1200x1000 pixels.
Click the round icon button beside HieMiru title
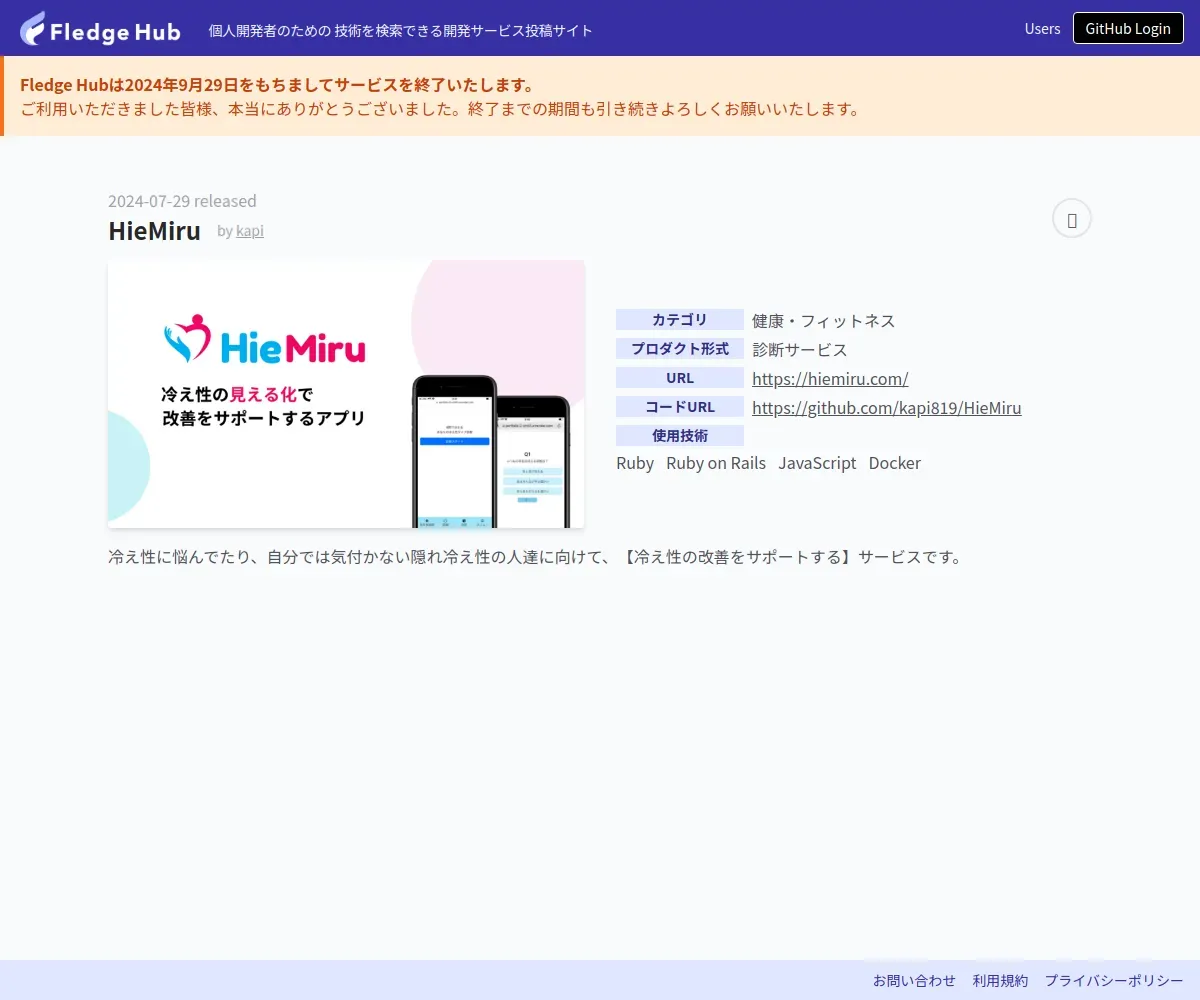(x=1072, y=219)
